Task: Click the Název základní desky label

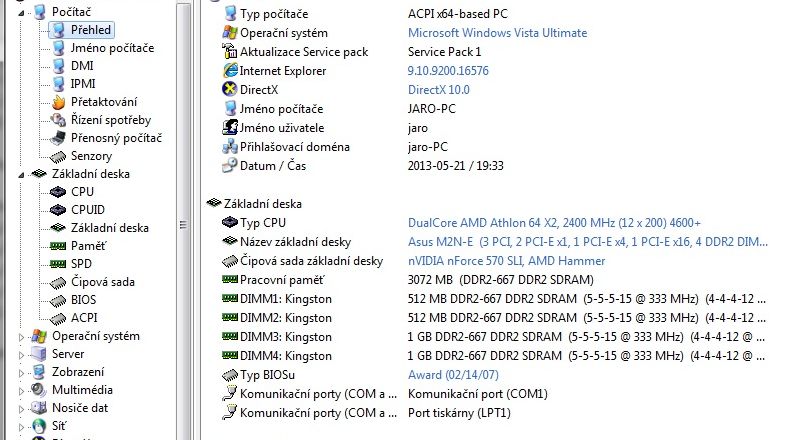Action: coord(295,242)
